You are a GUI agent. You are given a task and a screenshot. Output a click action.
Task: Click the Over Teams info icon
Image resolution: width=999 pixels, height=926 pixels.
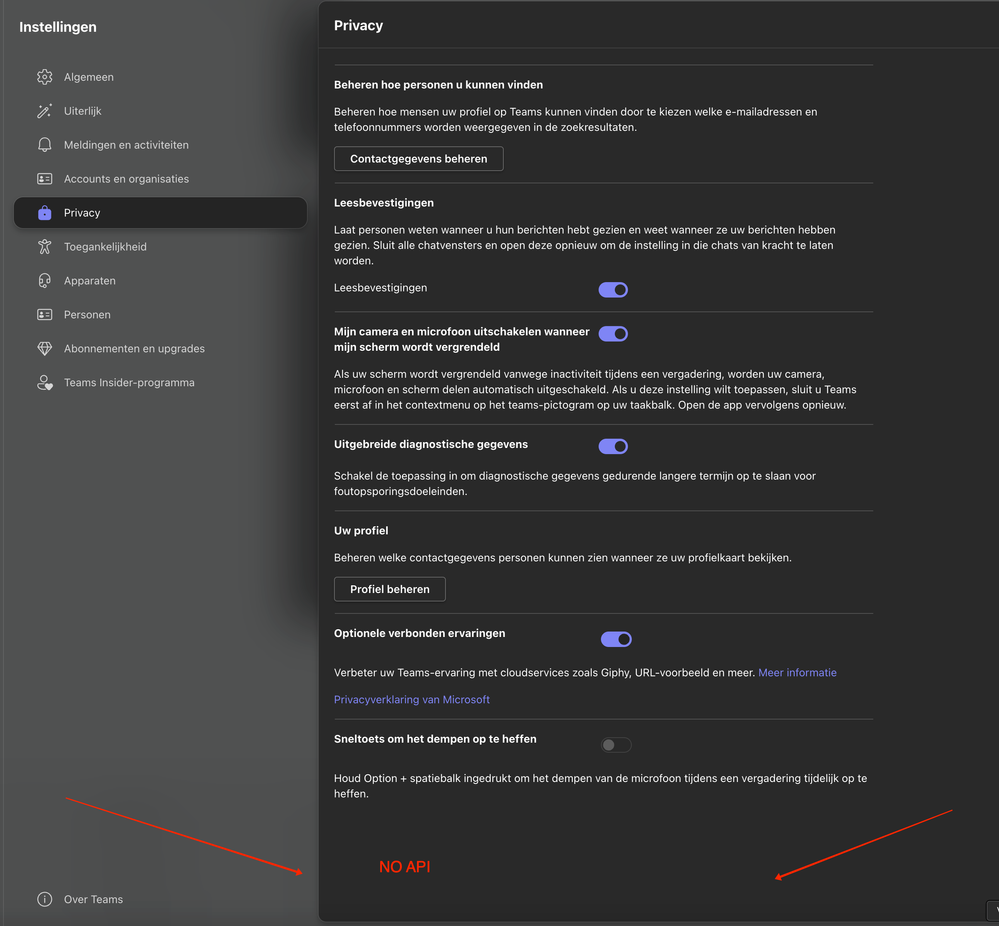(45, 899)
